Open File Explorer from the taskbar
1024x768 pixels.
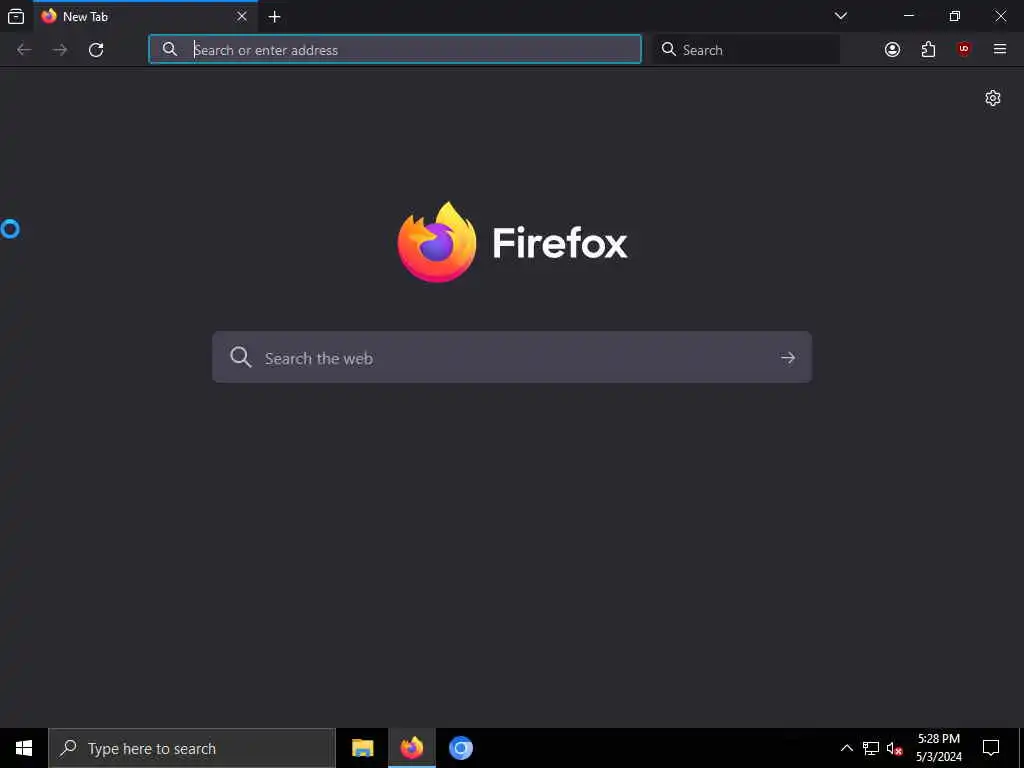coord(362,748)
